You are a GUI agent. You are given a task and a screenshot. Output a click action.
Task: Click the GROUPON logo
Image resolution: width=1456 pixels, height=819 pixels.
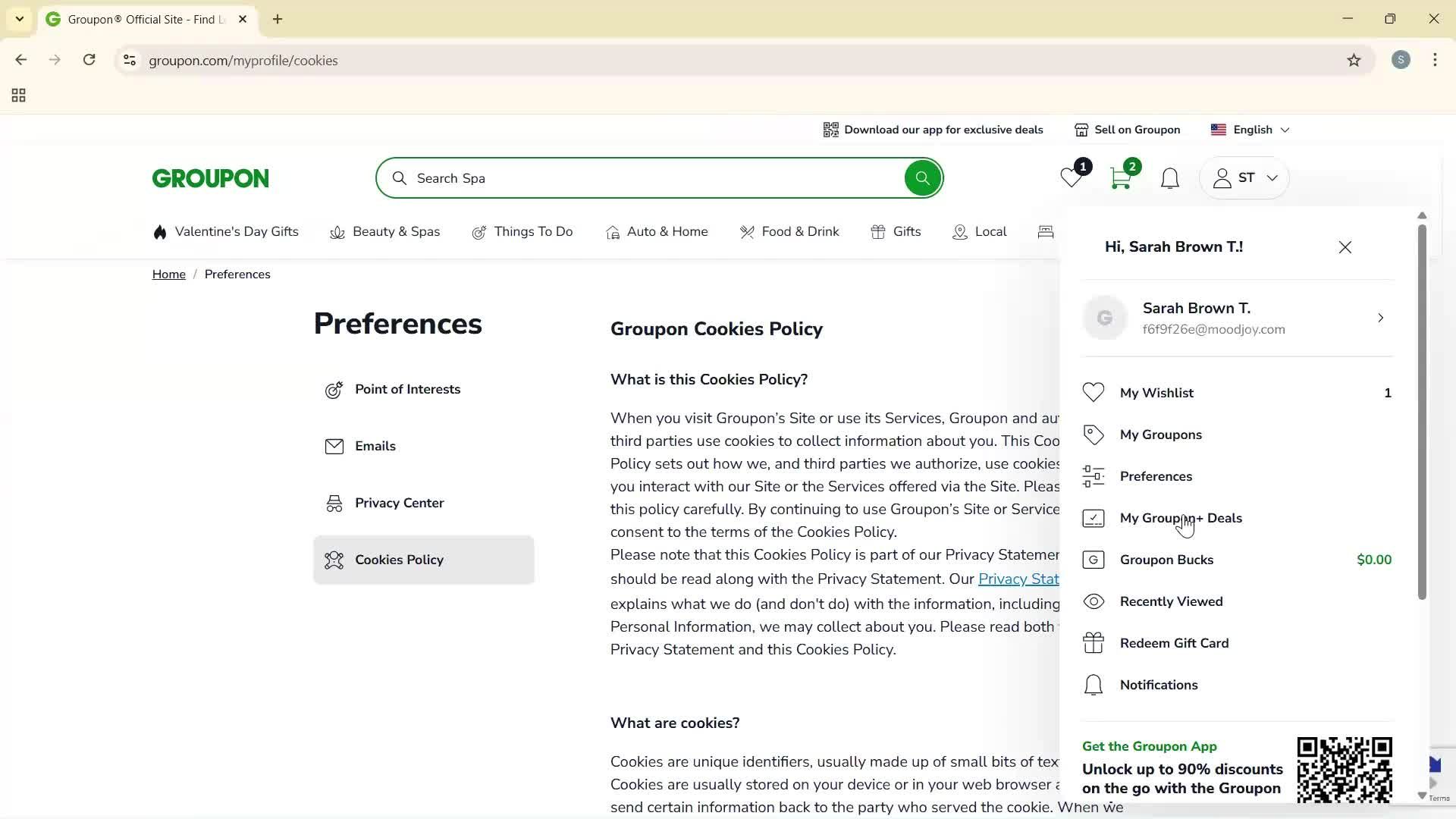[210, 177]
